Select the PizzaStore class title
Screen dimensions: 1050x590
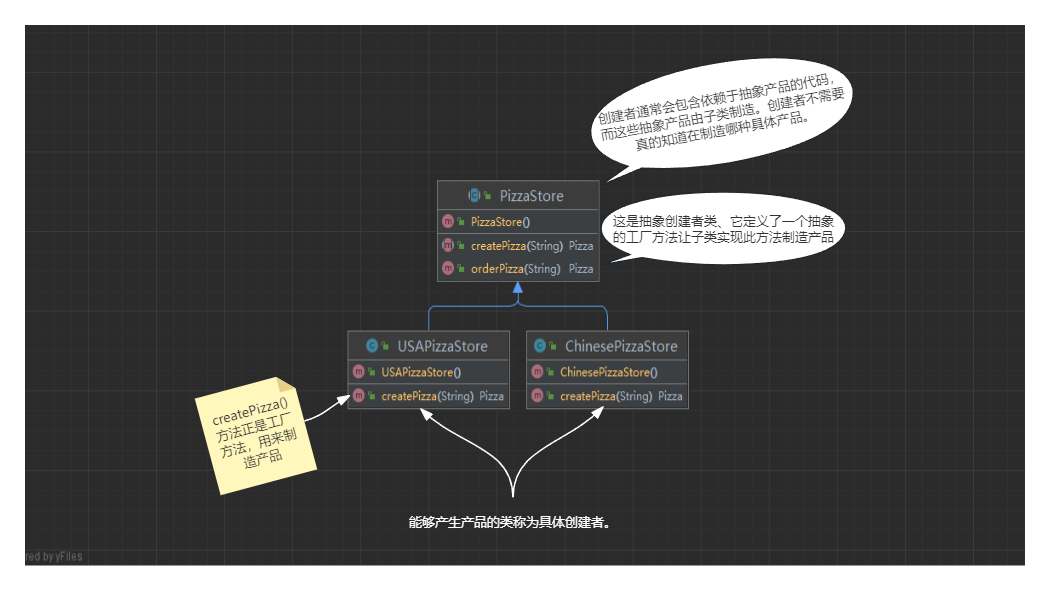click(x=531, y=196)
